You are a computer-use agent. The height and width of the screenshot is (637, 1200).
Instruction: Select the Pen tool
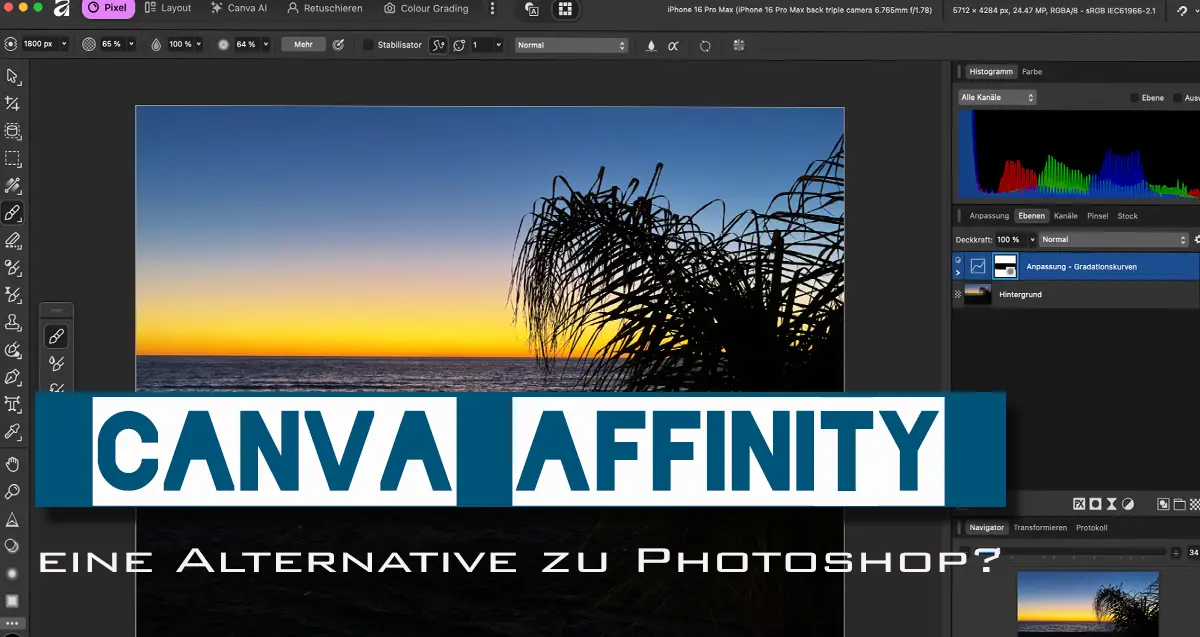click(x=13, y=377)
